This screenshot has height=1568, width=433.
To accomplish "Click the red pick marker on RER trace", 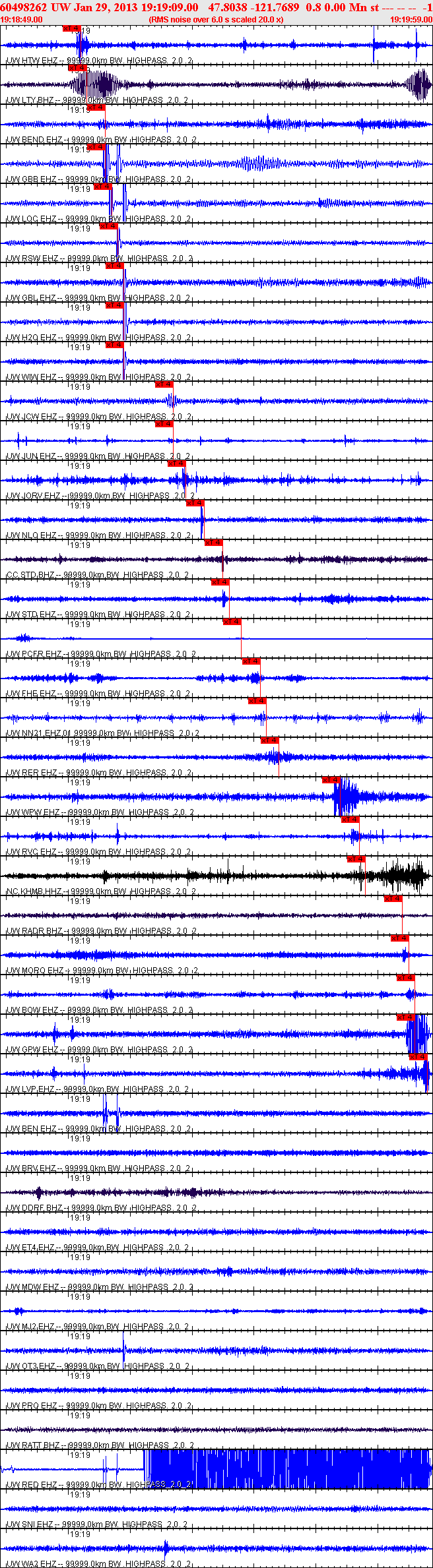I will point(270,740).
